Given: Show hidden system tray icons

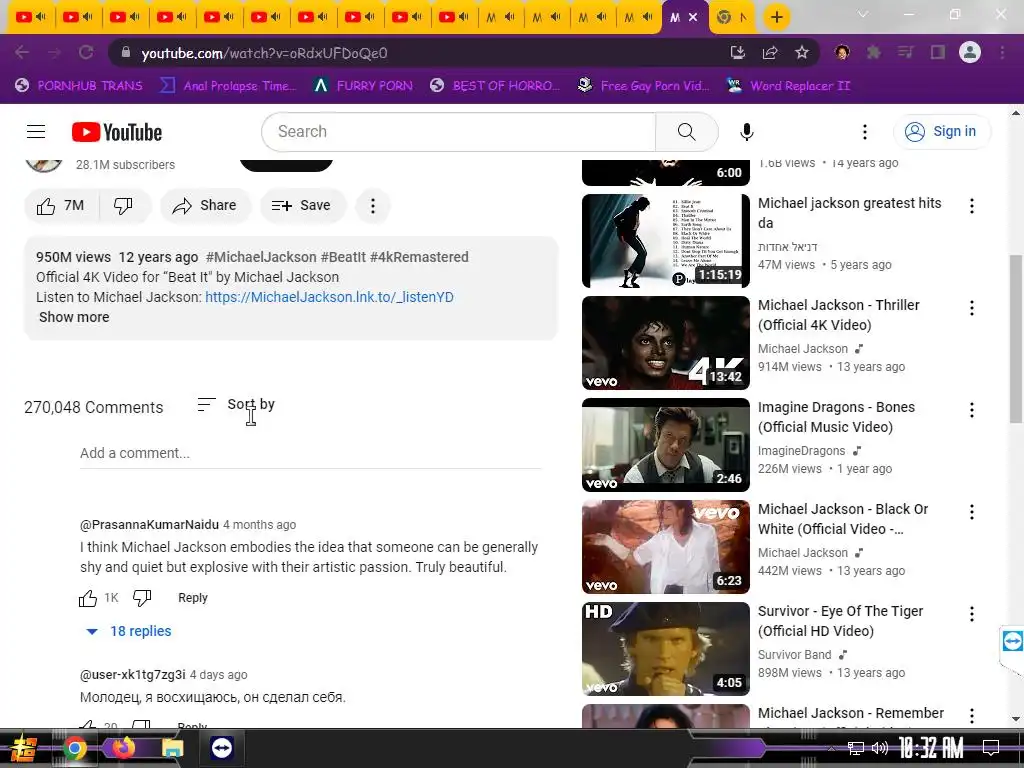Looking at the screenshot, I should pyautogui.click(x=831, y=748).
